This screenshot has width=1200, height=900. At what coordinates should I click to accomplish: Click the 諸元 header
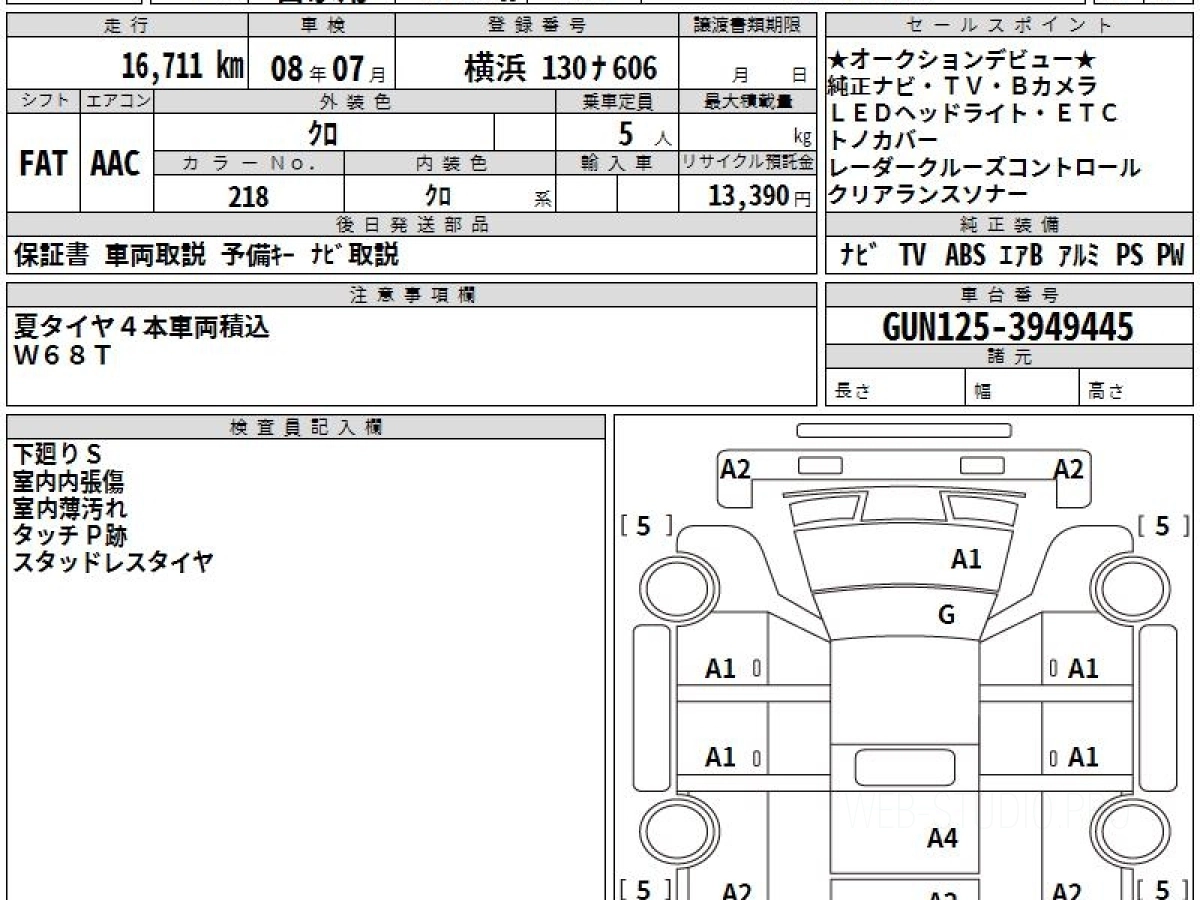point(1009,357)
